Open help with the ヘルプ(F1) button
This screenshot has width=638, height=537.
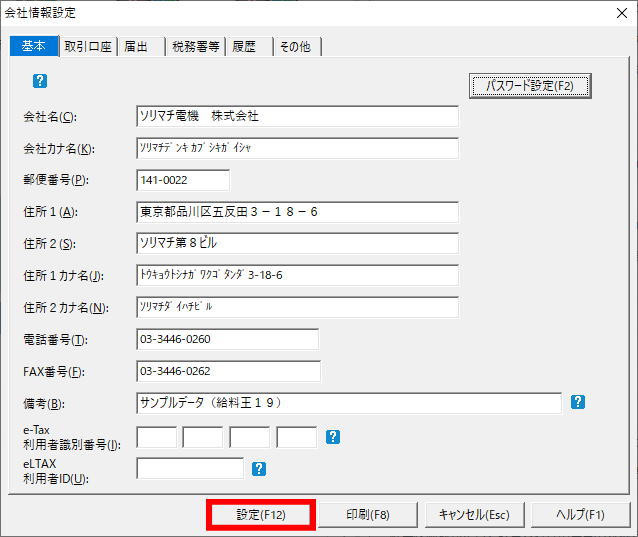[x=581, y=515]
